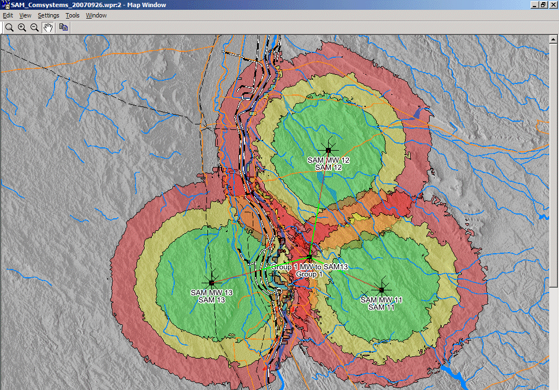The width and height of the screenshot is (559, 390).
Task: Select the zoom magnifier tool
Action: pyautogui.click(x=9, y=27)
